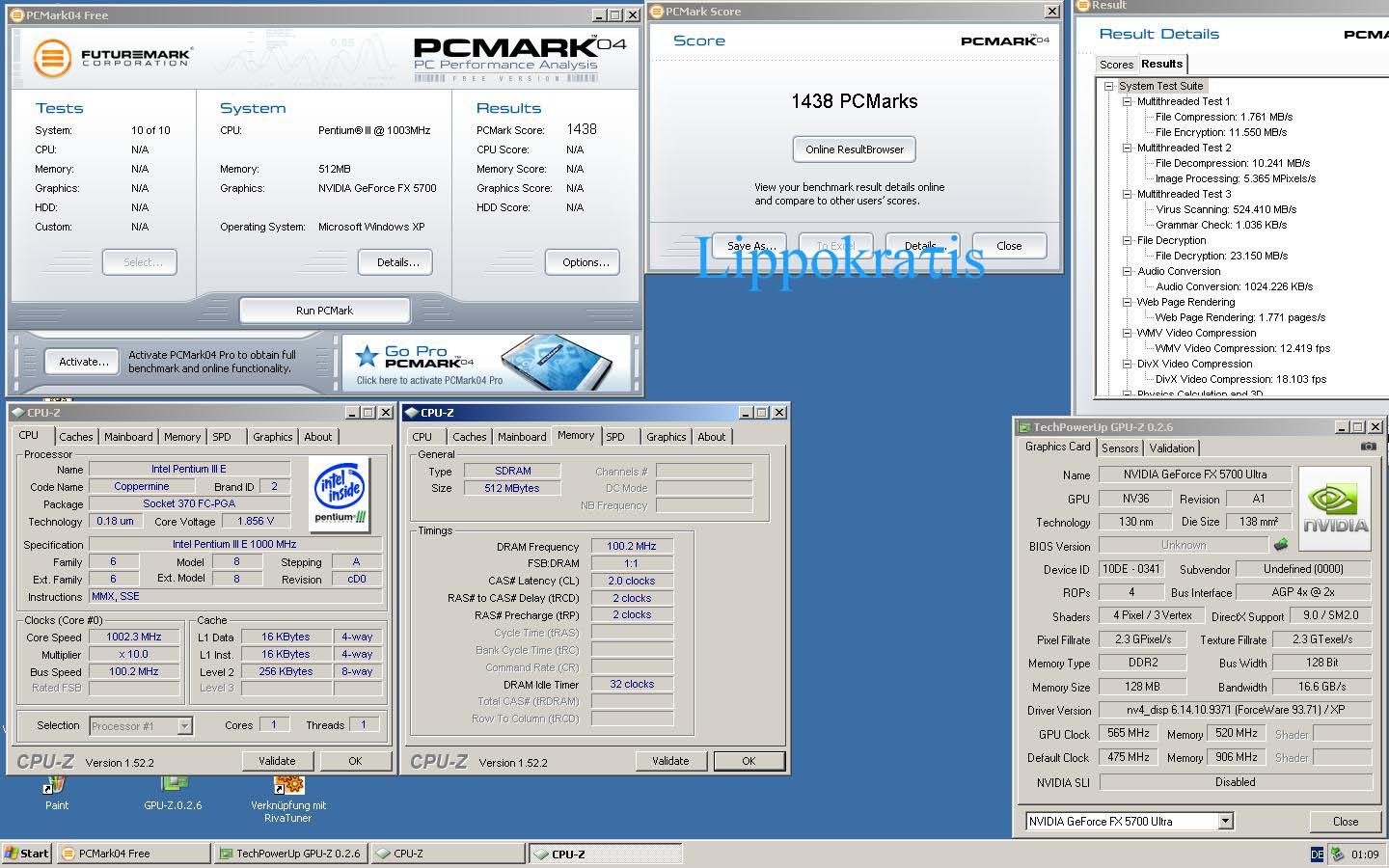Click the NVIDIA logo in GPU-Z
The height and width of the screenshot is (868, 1389).
(1335, 508)
